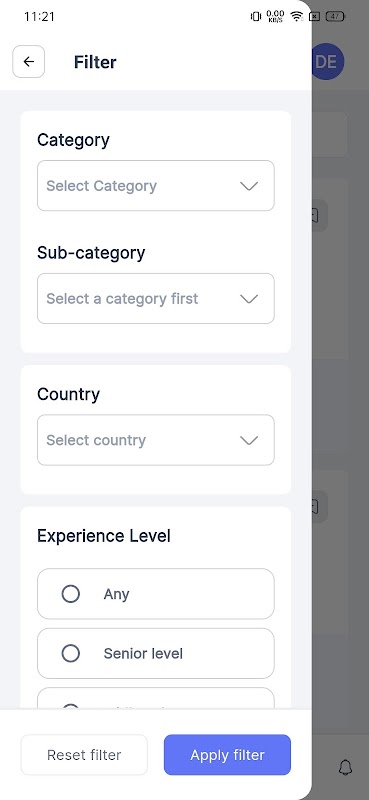Click the Apply filter button
This screenshot has height=800, width=369.
[x=227, y=755]
